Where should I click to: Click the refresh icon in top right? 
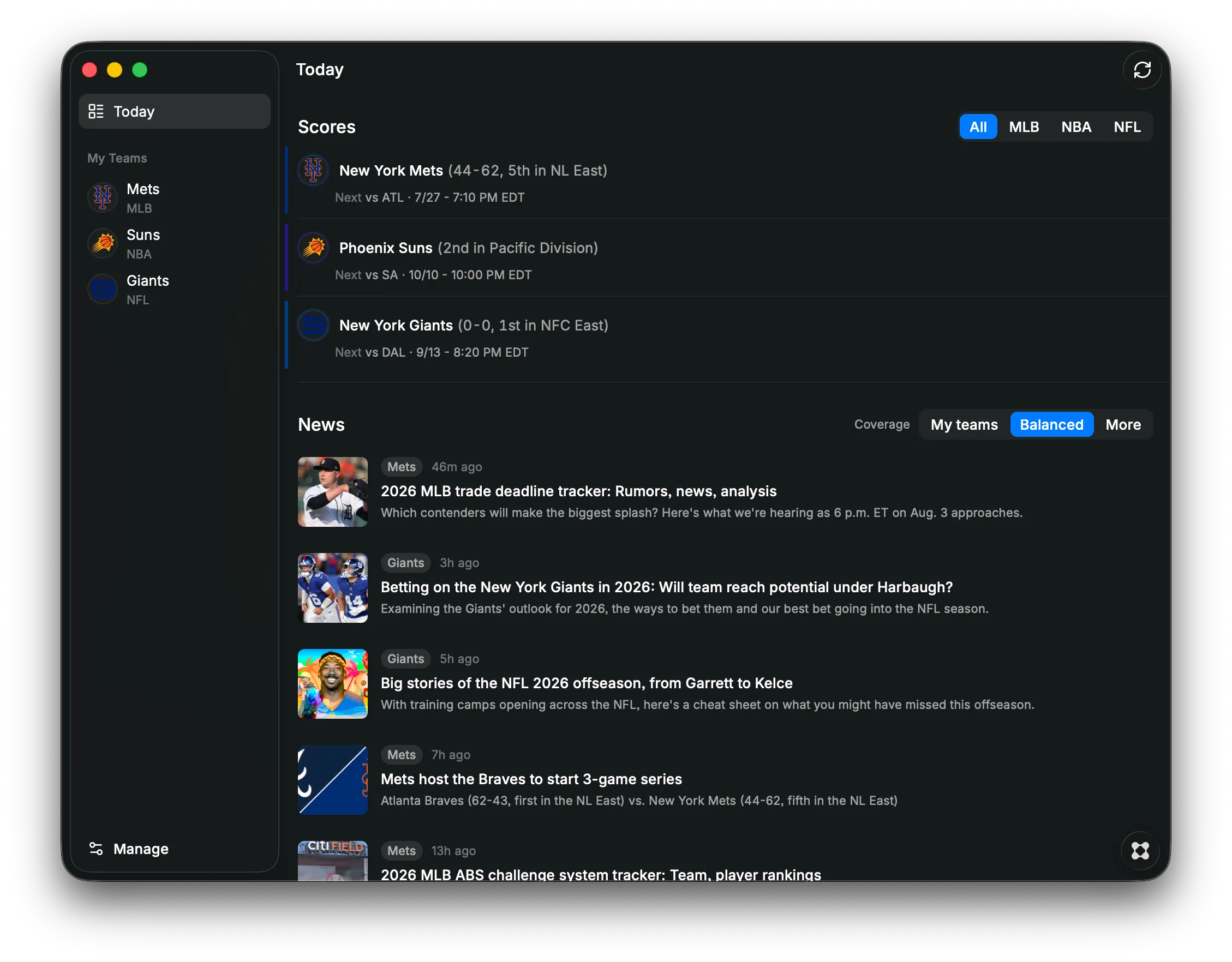tap(1142, 70)
